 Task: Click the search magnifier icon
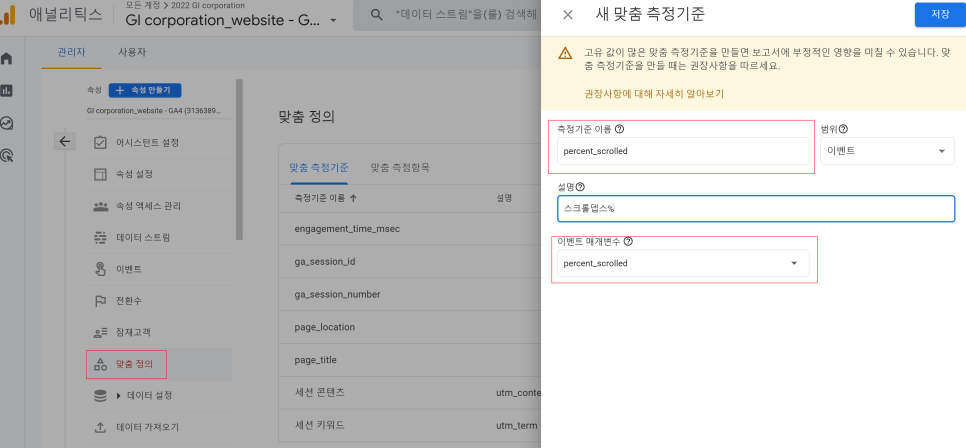376,15
